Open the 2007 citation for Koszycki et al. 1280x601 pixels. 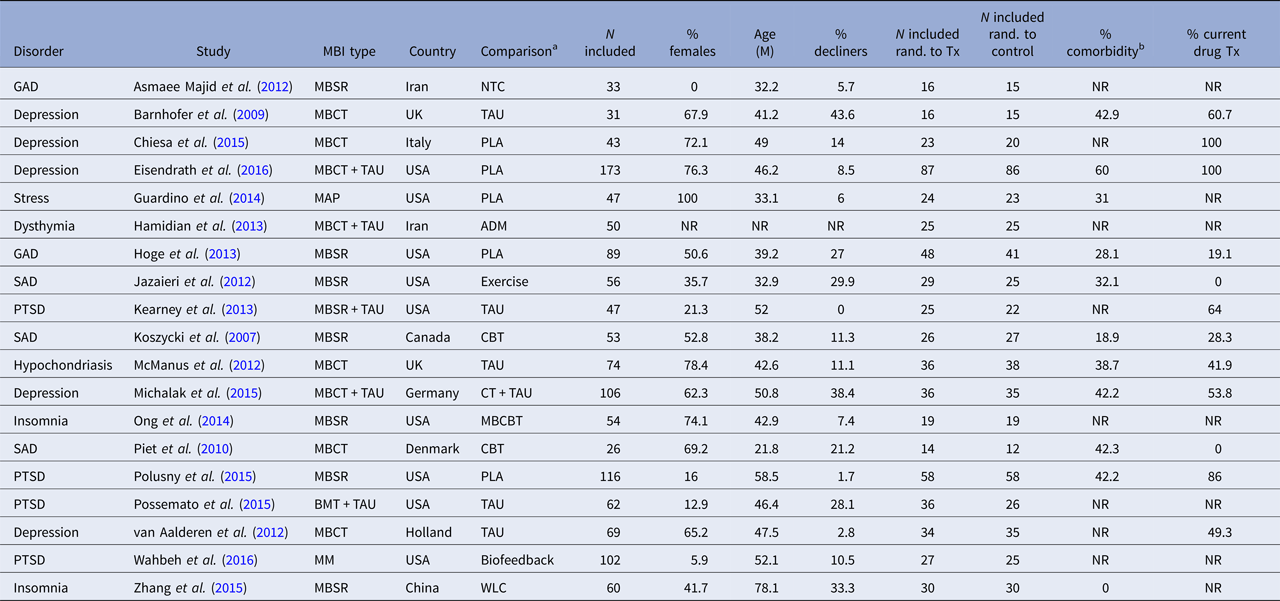click(x=243, y=339)
